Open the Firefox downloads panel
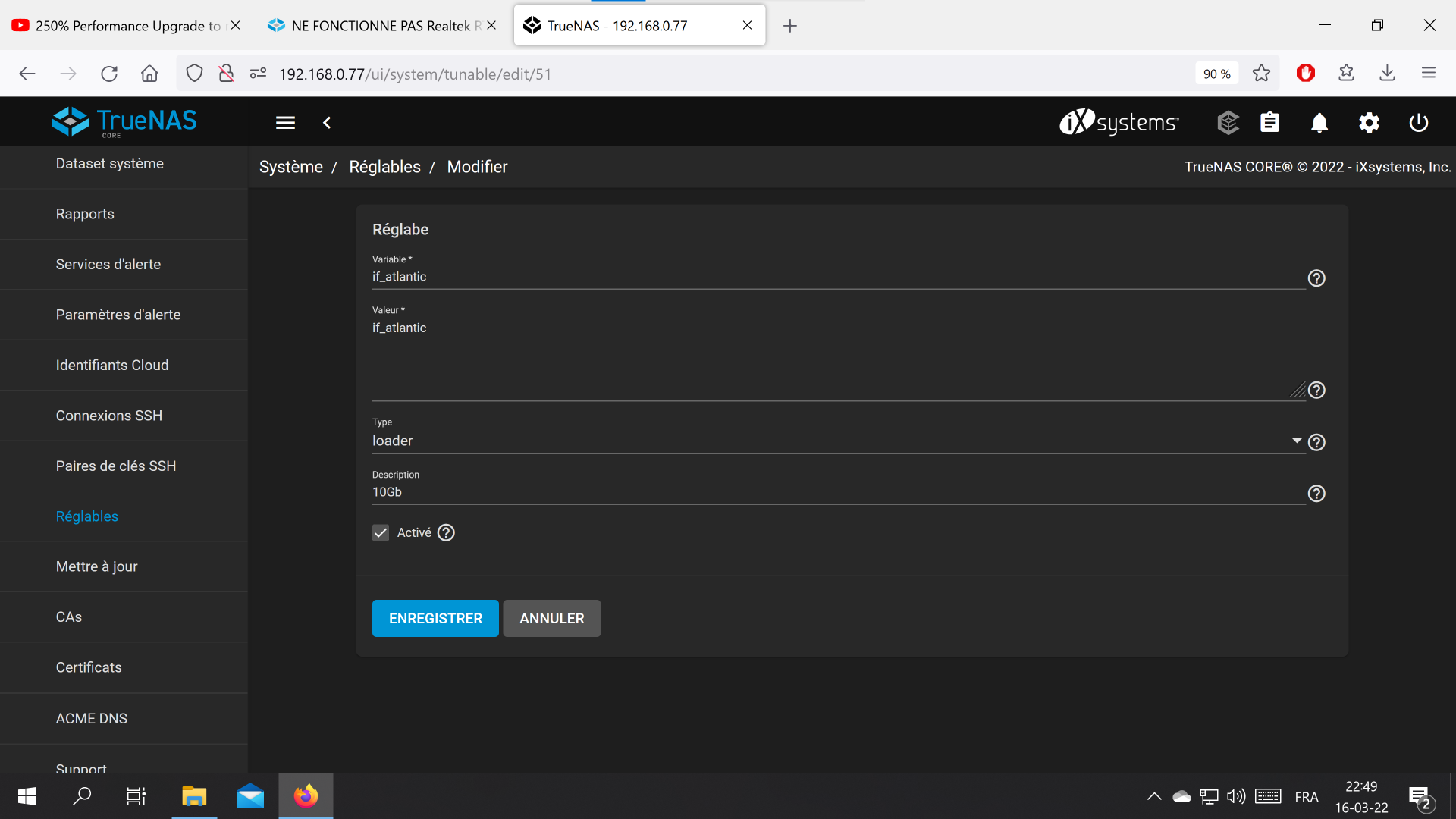Image resolution: width=1456 pixels, height=819 pixels. click(1387, 74)
